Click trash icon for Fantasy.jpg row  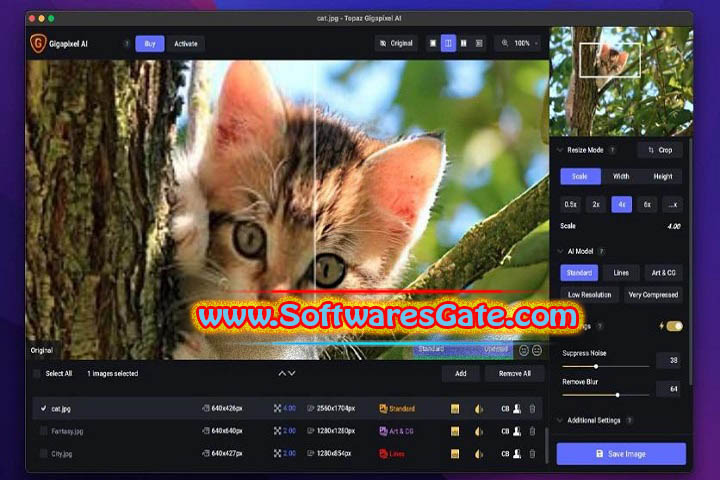tap(532, 431)
